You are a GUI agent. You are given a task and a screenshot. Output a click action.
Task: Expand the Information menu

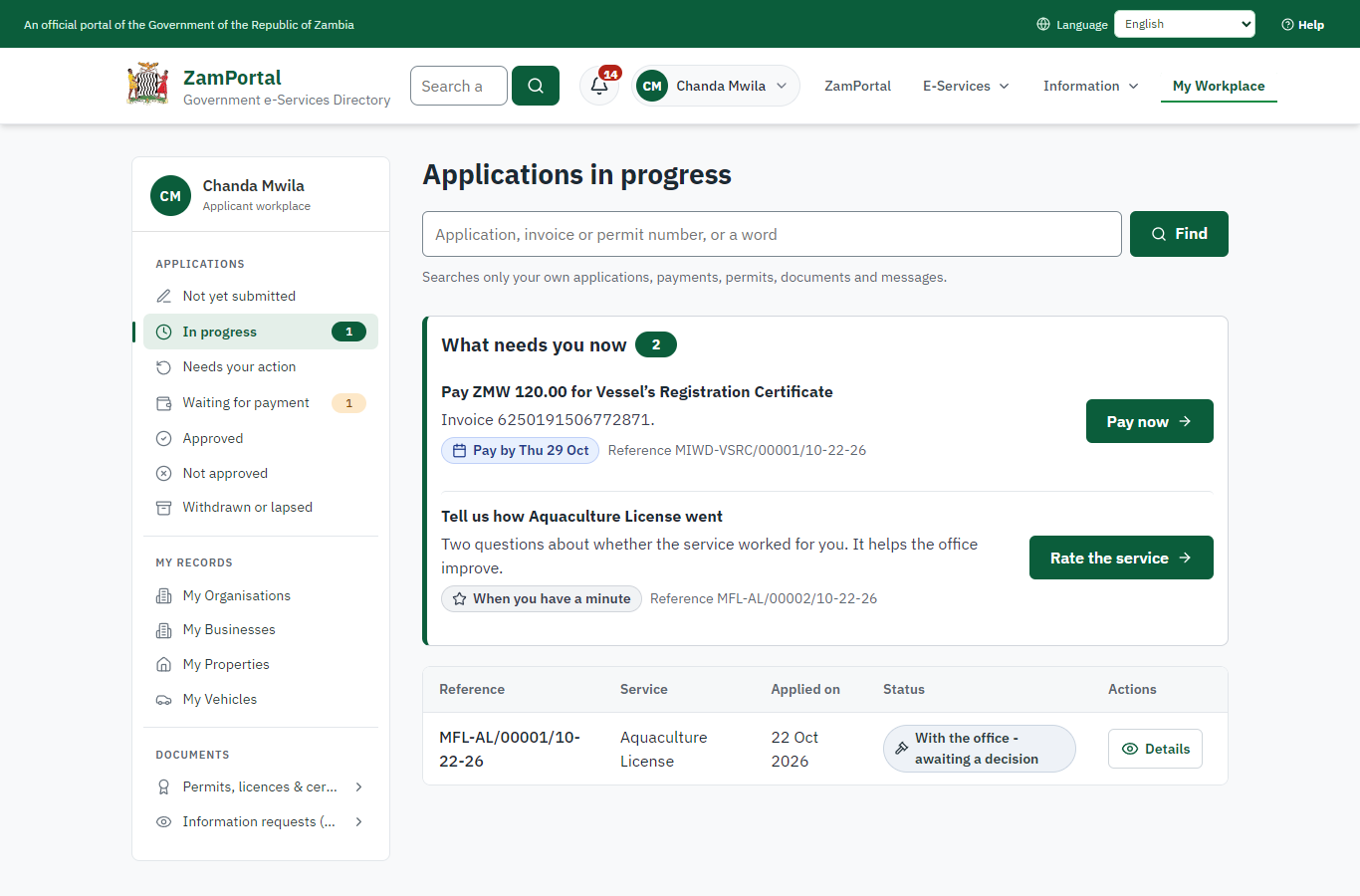(x=1090, y=86)
